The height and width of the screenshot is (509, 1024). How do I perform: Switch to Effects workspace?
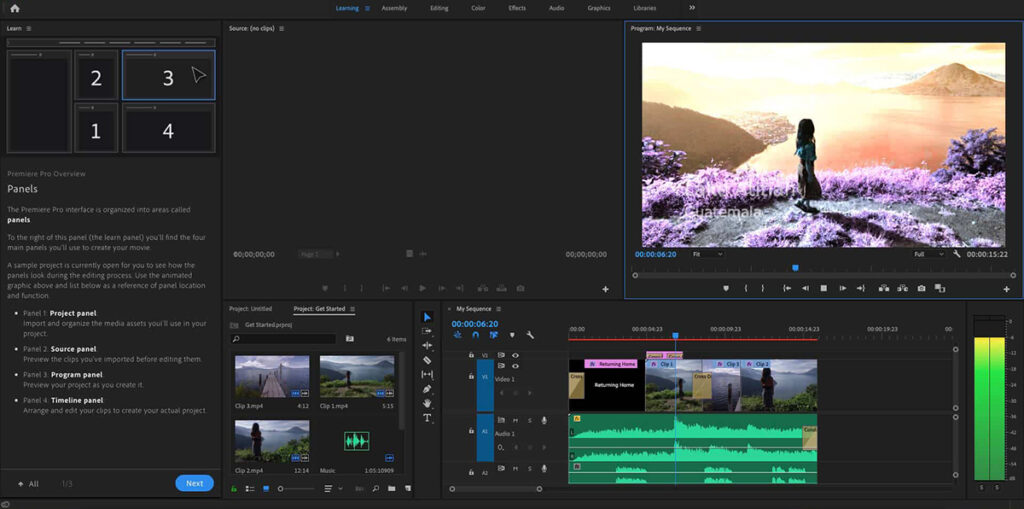click(x=517, y=8)
